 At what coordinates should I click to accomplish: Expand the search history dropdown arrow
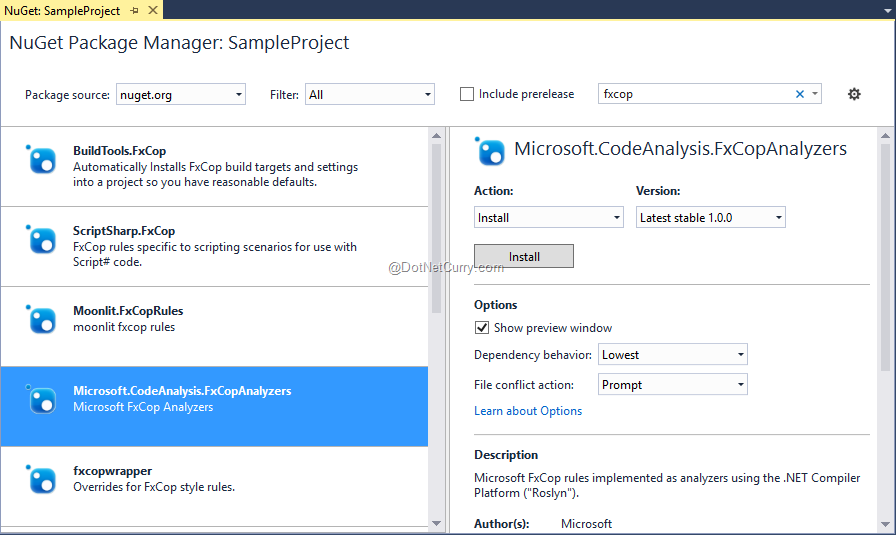coord(815,94)
